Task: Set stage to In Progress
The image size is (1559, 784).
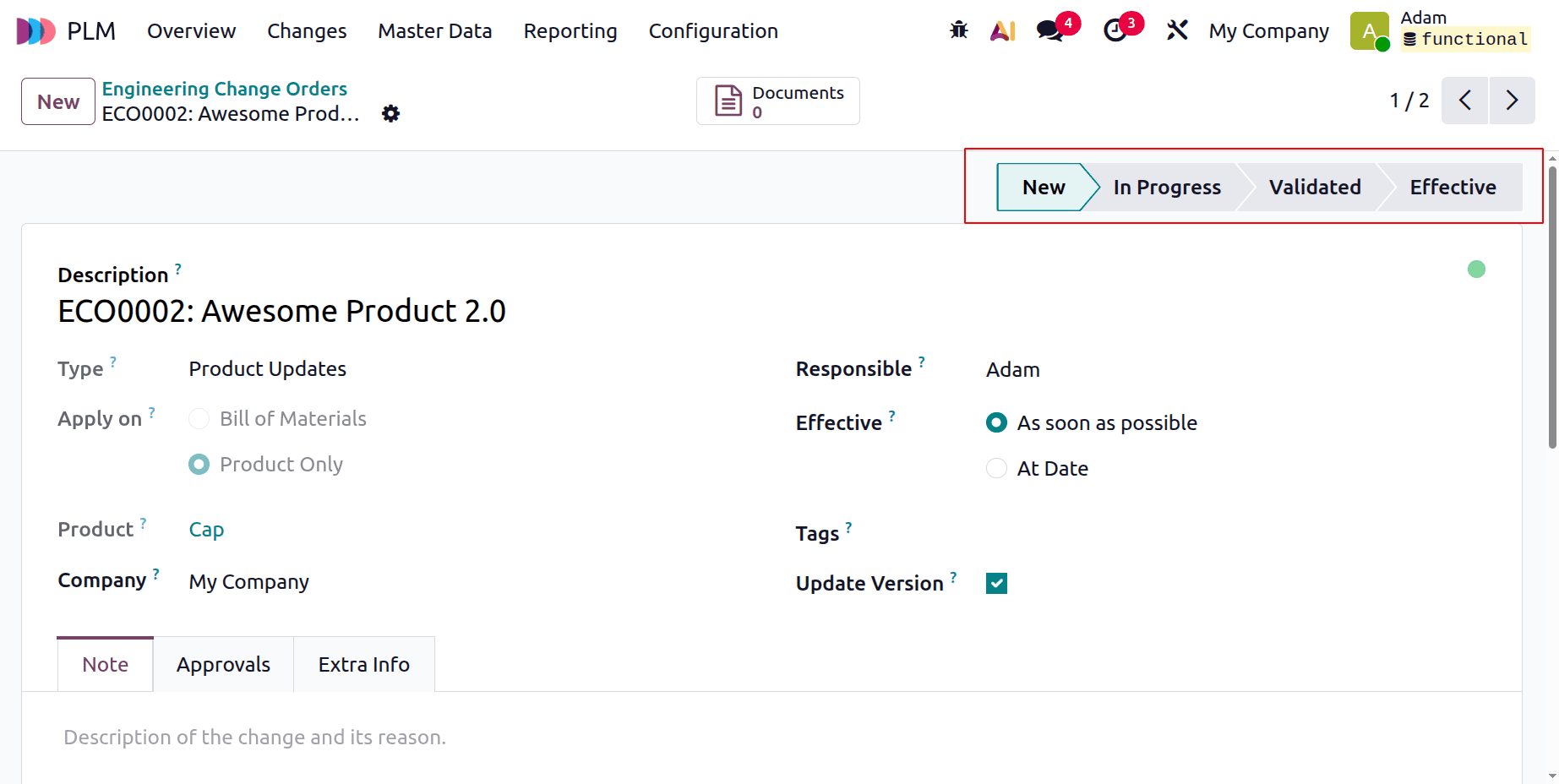Action: coord(1166,188)
